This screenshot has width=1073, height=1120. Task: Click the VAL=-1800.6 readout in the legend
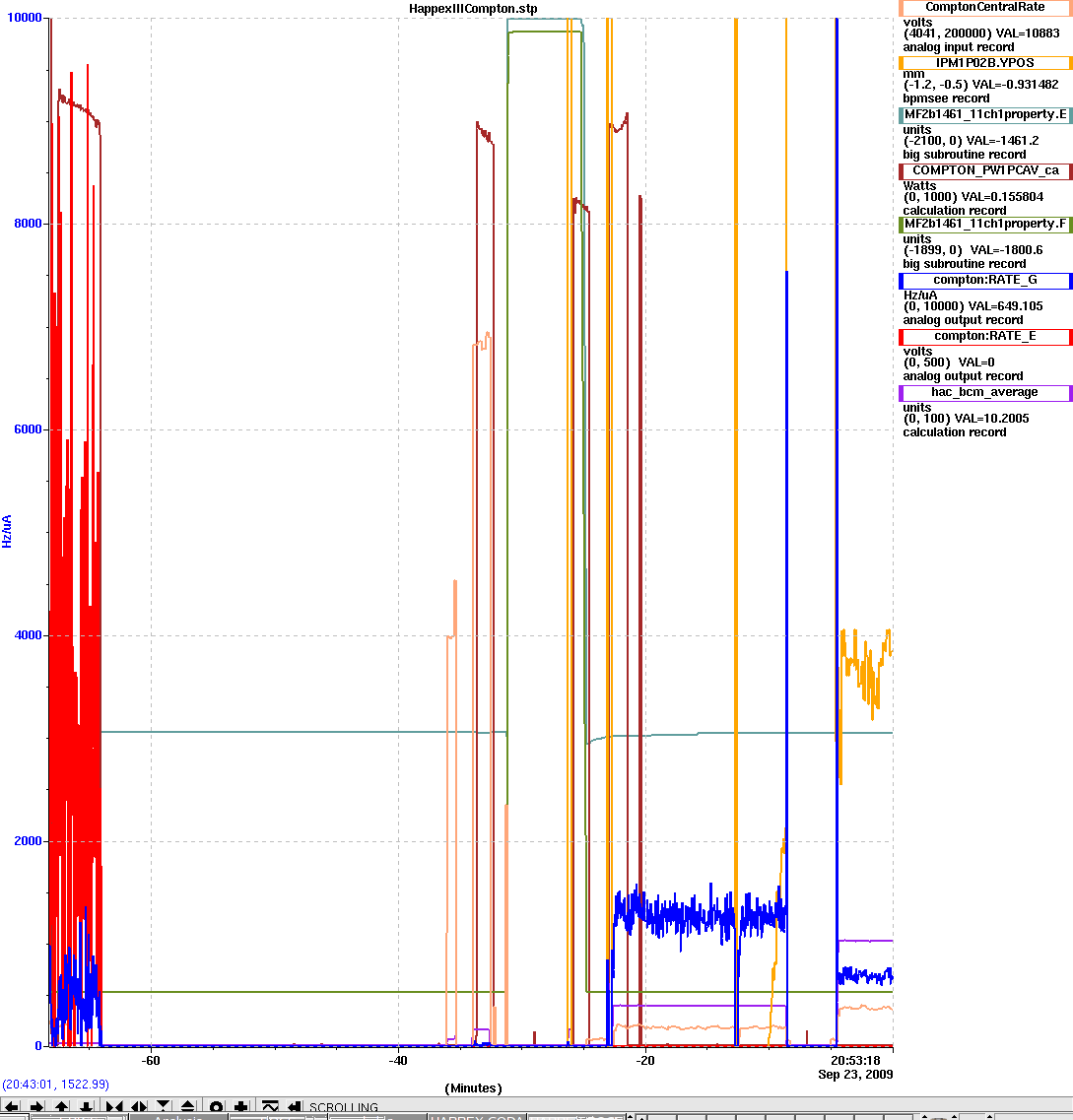[1007, 250]
